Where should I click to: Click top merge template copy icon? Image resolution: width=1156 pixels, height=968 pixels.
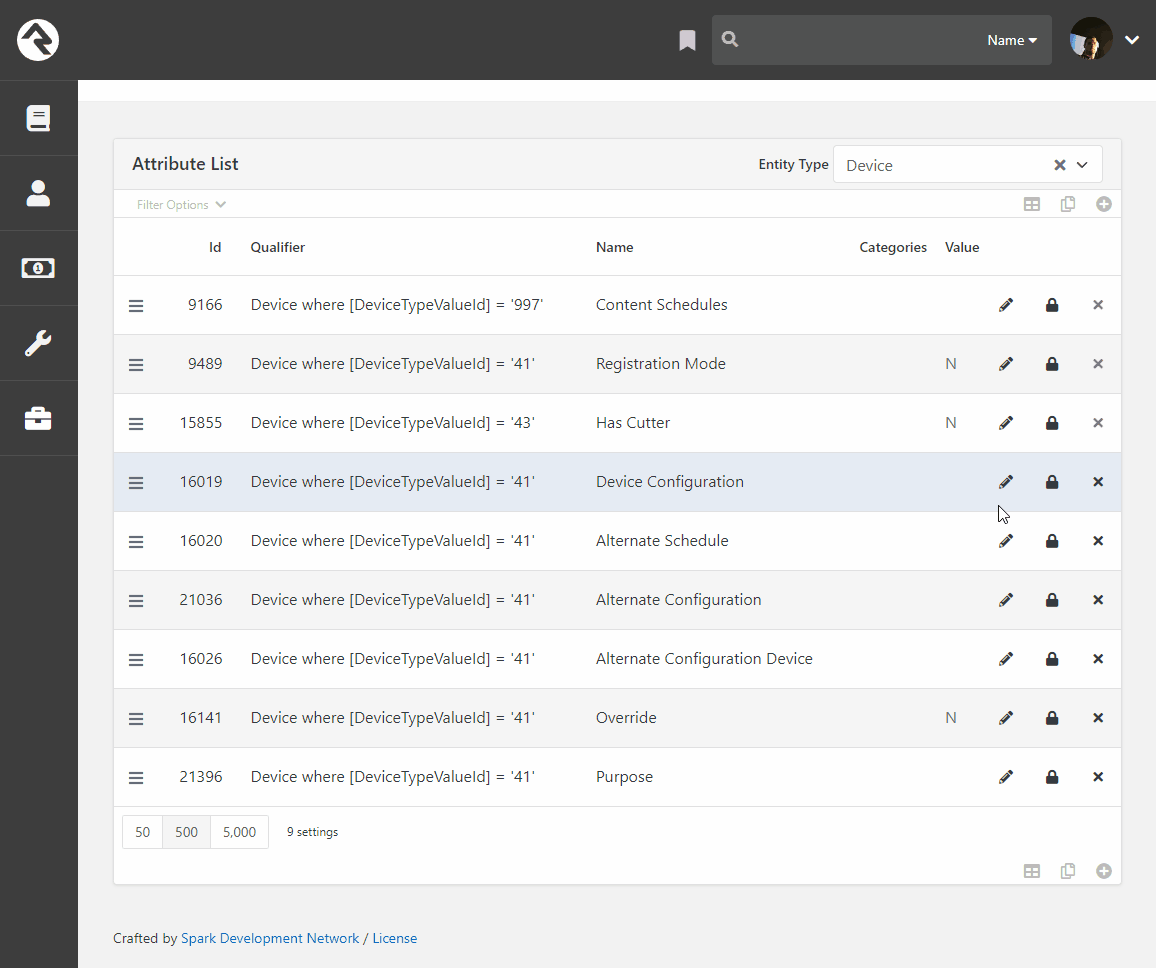(x=1068, y=204)
